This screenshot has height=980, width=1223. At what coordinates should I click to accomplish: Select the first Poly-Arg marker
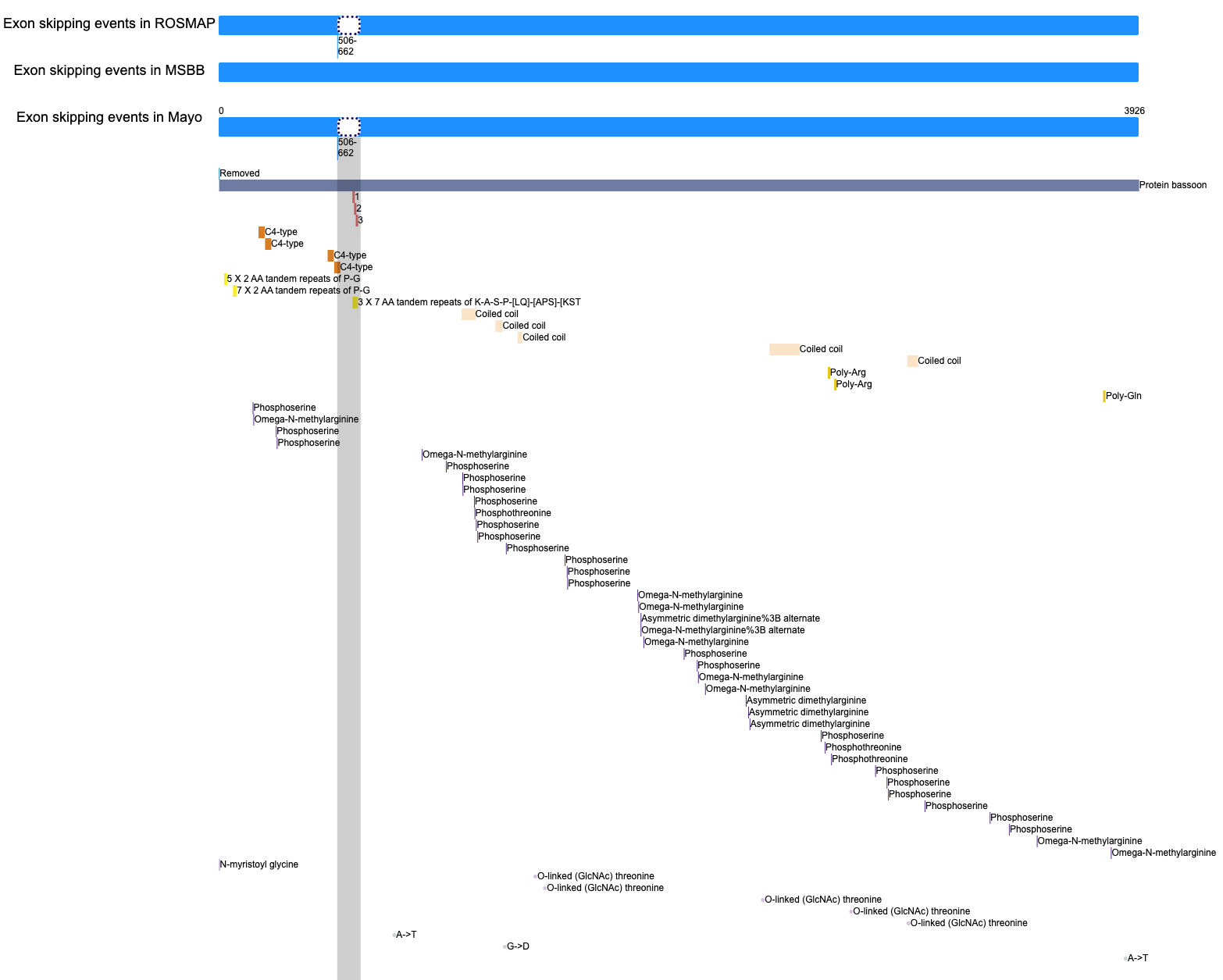point(829,372)
